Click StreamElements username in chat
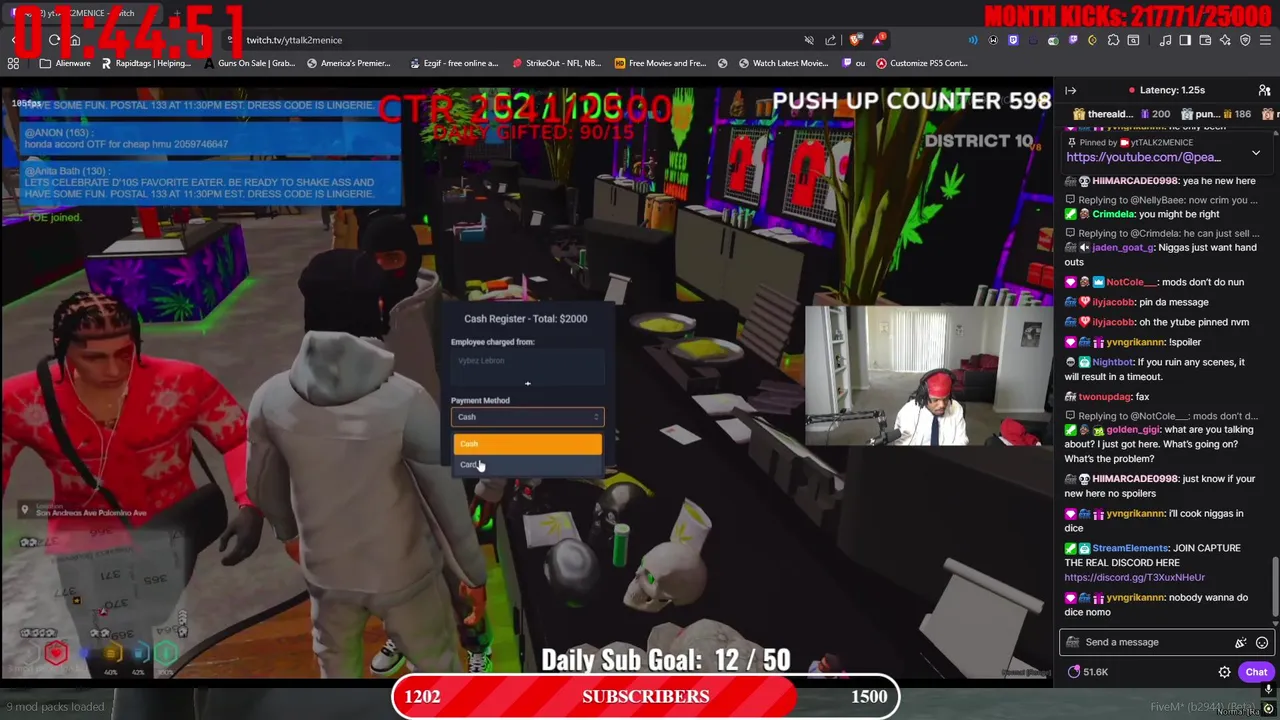Viewport: 1280px width, 720px height. coord(1130,548)
